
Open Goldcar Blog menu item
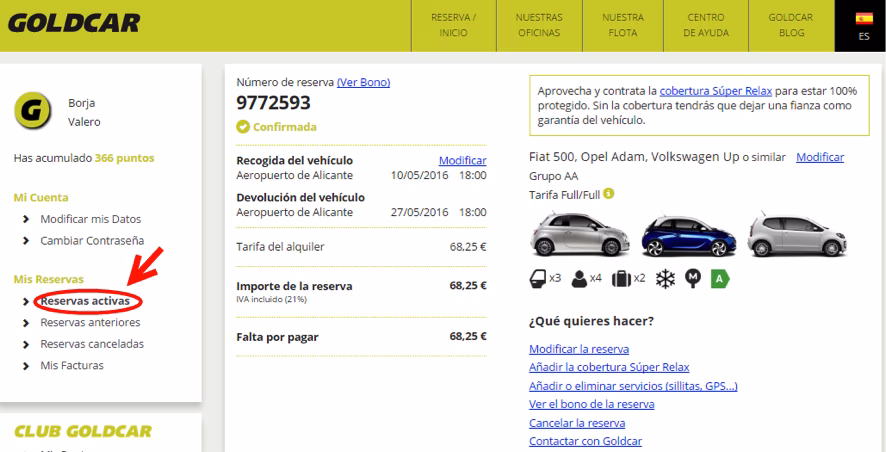pos(791,25)
